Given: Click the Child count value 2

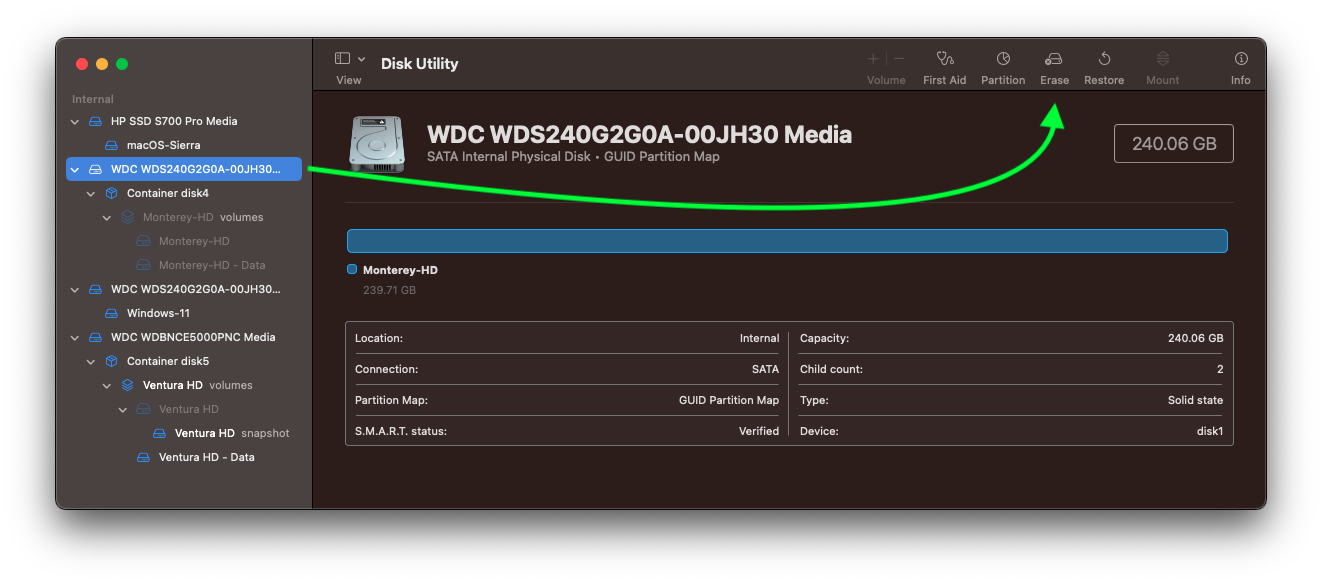Looking at the screenshot, I should point(1220,369).
